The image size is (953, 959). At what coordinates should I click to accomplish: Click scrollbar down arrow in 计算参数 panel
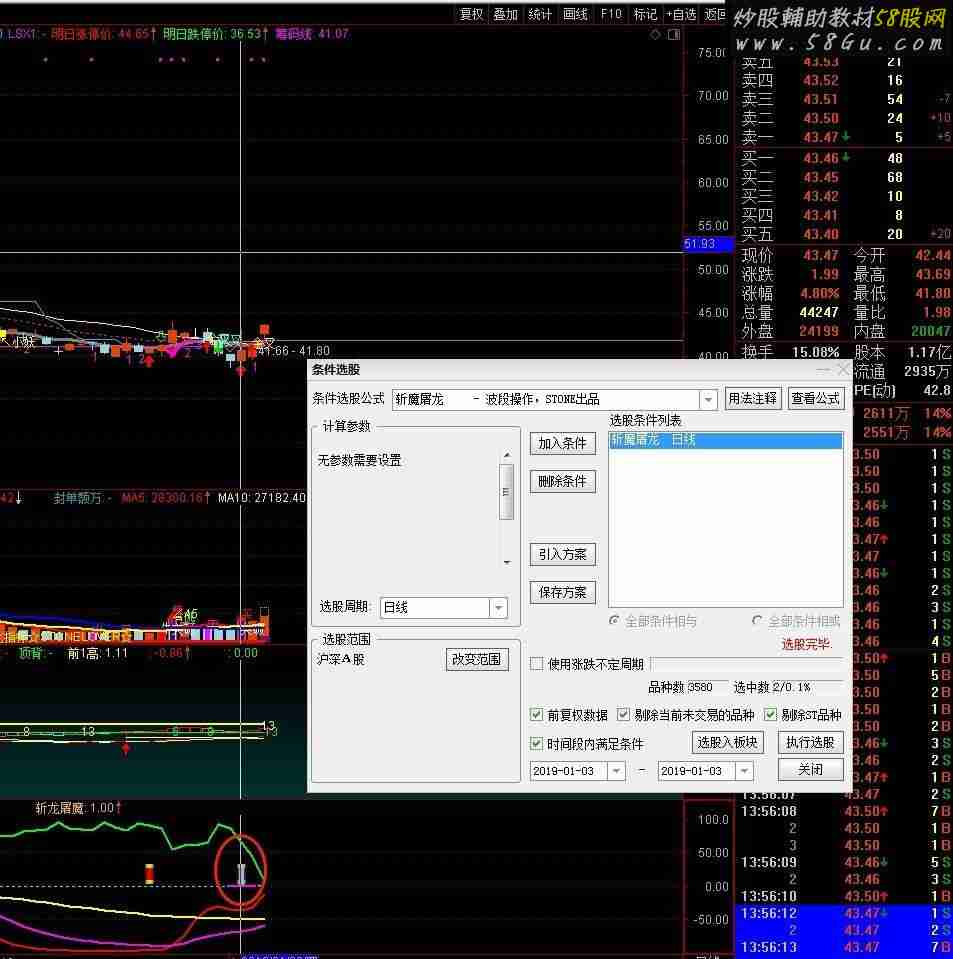[x=506, y=562]
